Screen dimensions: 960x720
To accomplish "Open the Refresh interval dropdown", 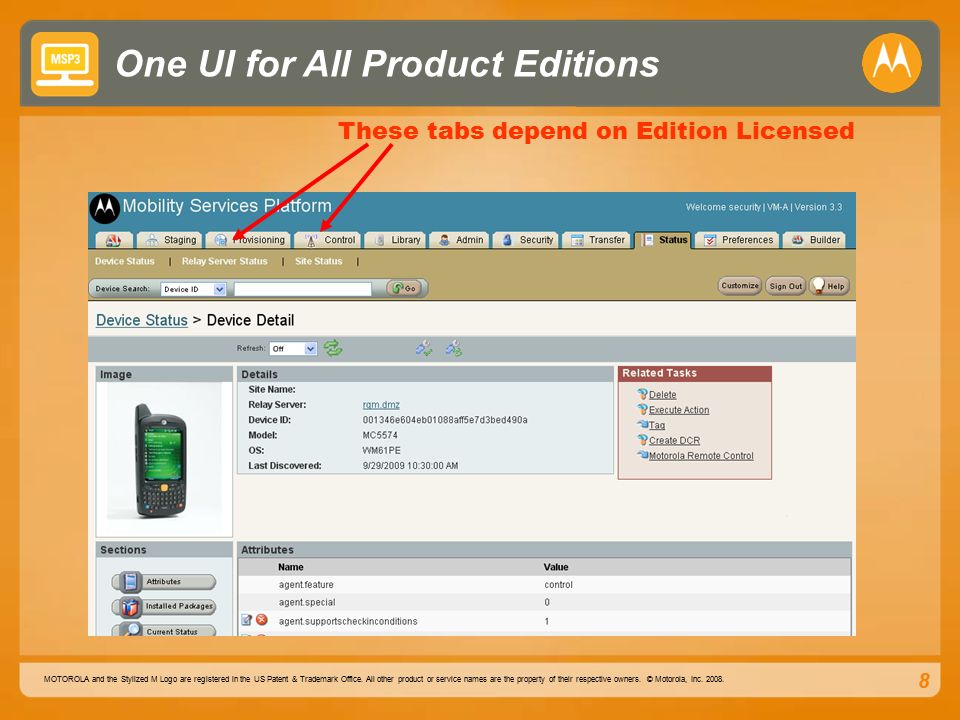I will click(x=293, y=348).
